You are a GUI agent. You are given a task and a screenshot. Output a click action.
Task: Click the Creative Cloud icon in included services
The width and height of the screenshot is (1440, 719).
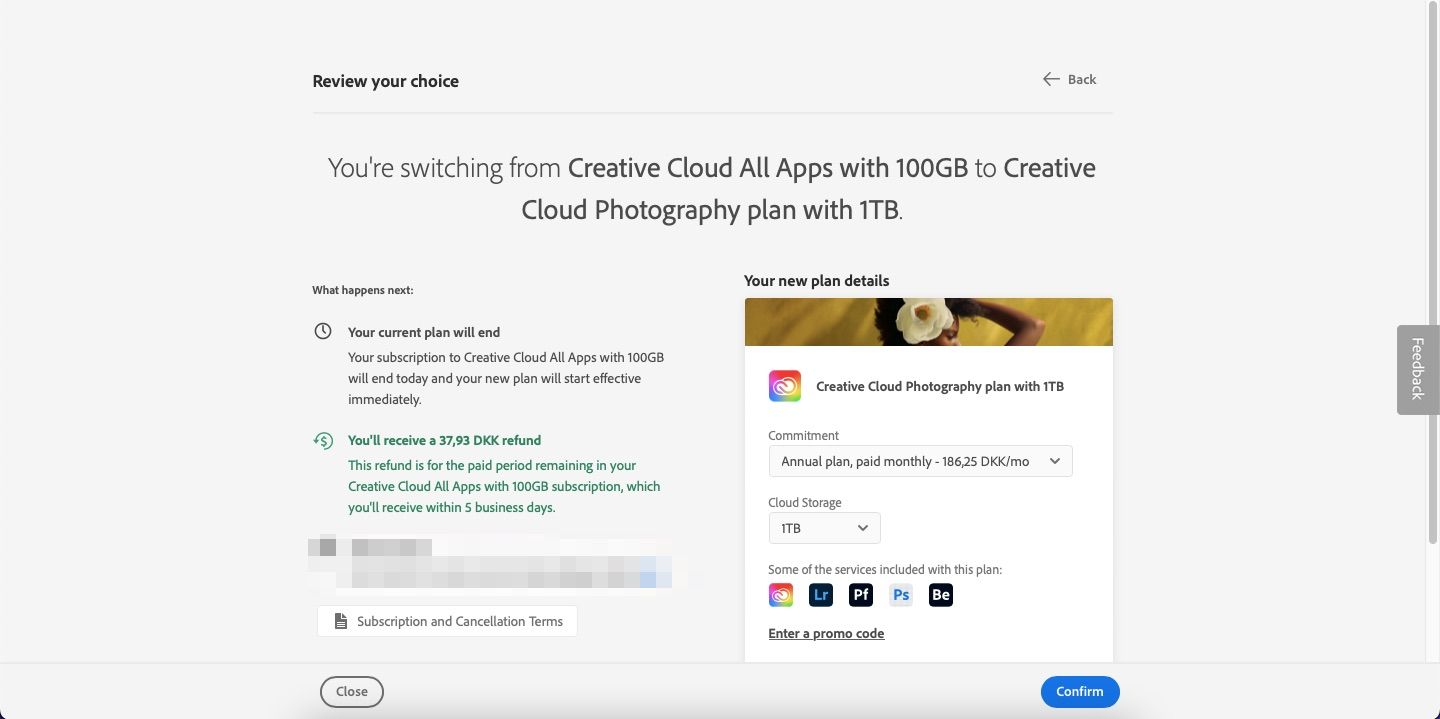click(x=781, y=595)
